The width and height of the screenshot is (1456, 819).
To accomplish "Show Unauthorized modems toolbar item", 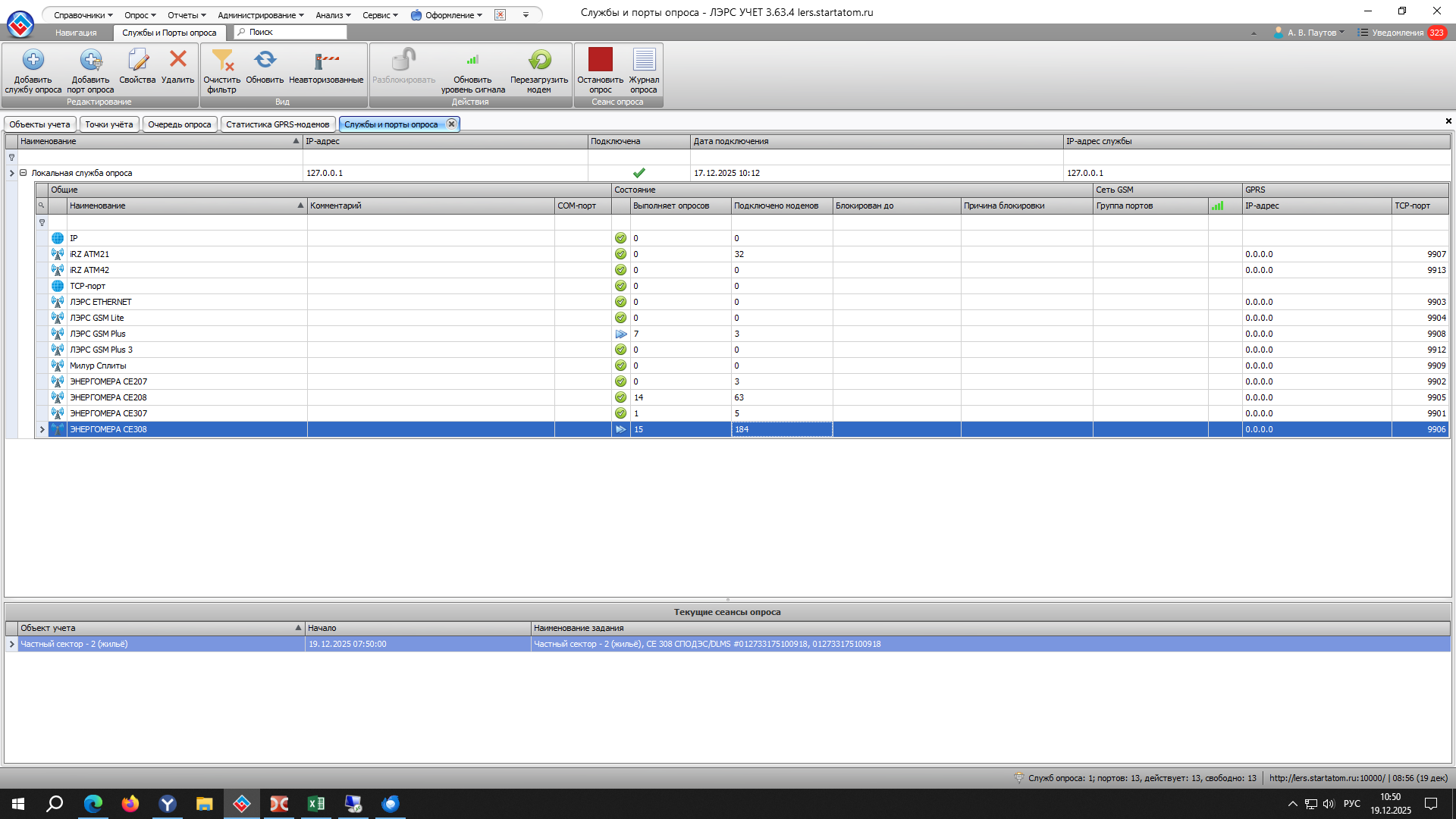I will click(326, 60).
